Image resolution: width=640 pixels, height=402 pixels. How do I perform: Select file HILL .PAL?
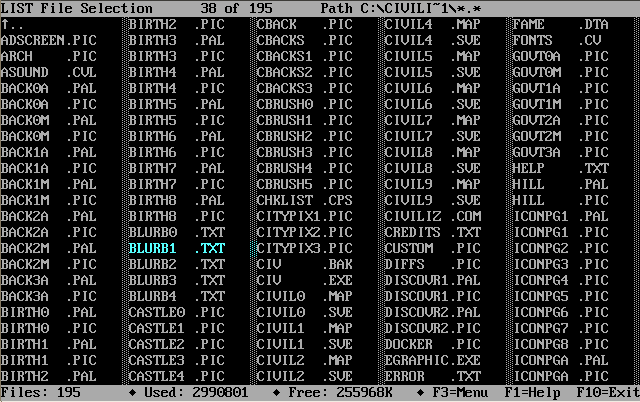click(x=560, y=184)
